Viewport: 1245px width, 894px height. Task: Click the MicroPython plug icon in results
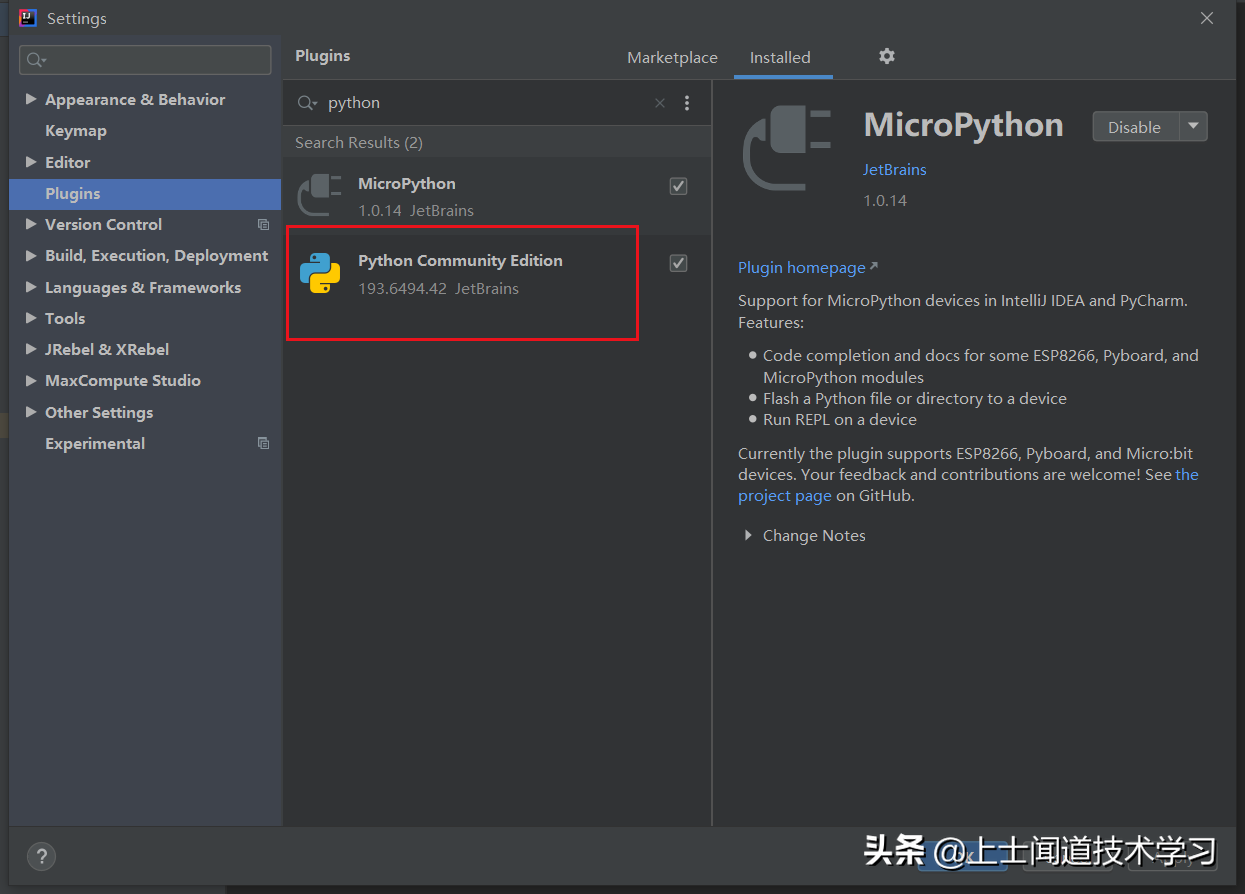[x=320, y=195]
